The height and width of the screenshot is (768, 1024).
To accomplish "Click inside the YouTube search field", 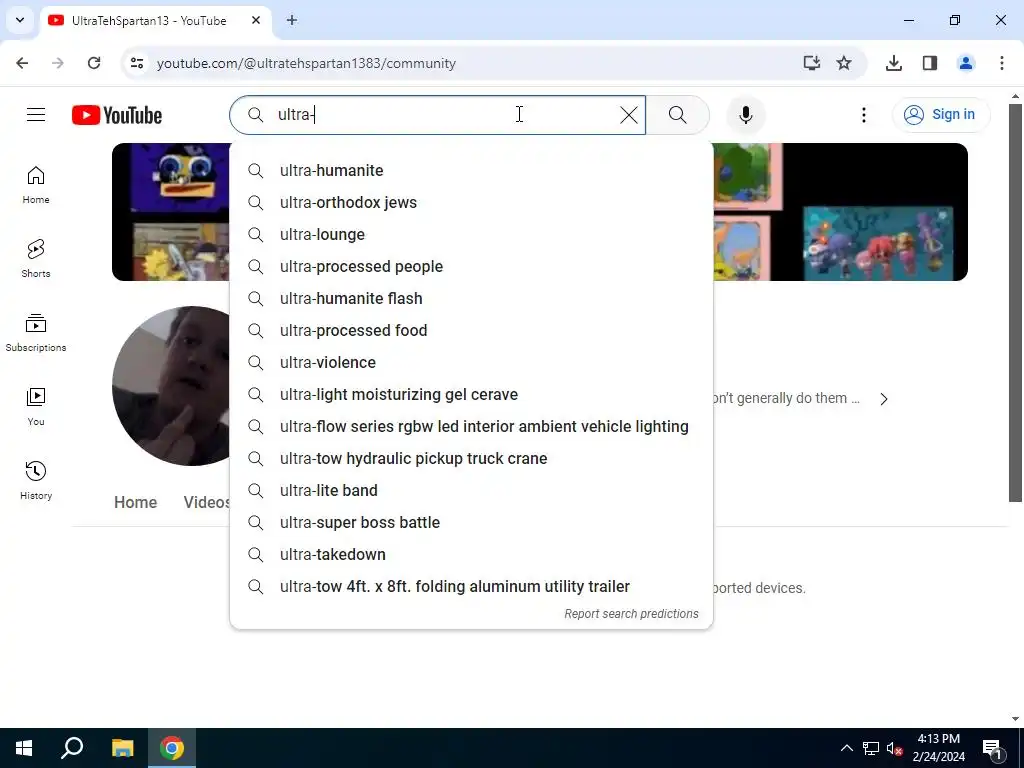I will point(438,115).
